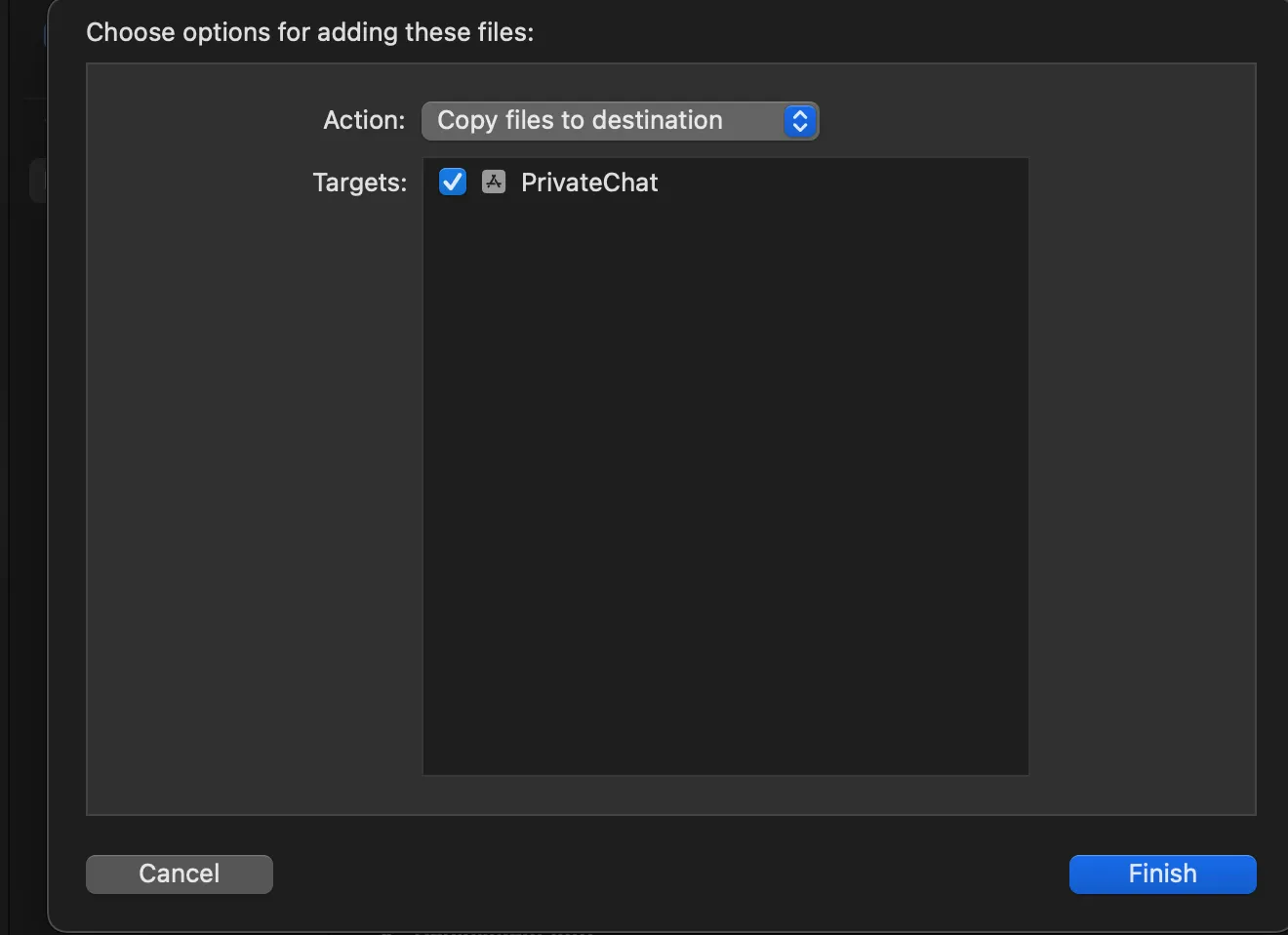1288x935 pixels.
Task: Click the PrivateChat app target icon
Action: coord(494,182)
